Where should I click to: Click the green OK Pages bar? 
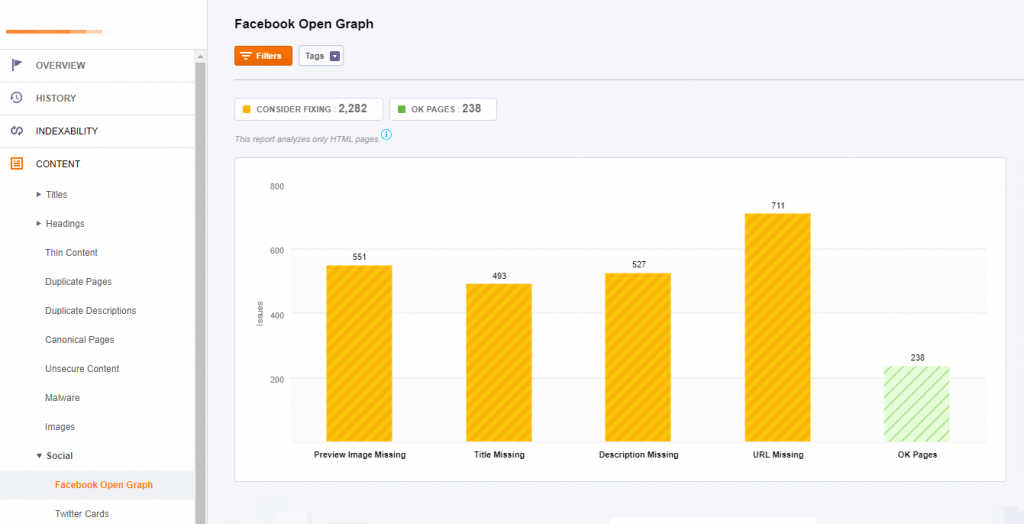916,404
